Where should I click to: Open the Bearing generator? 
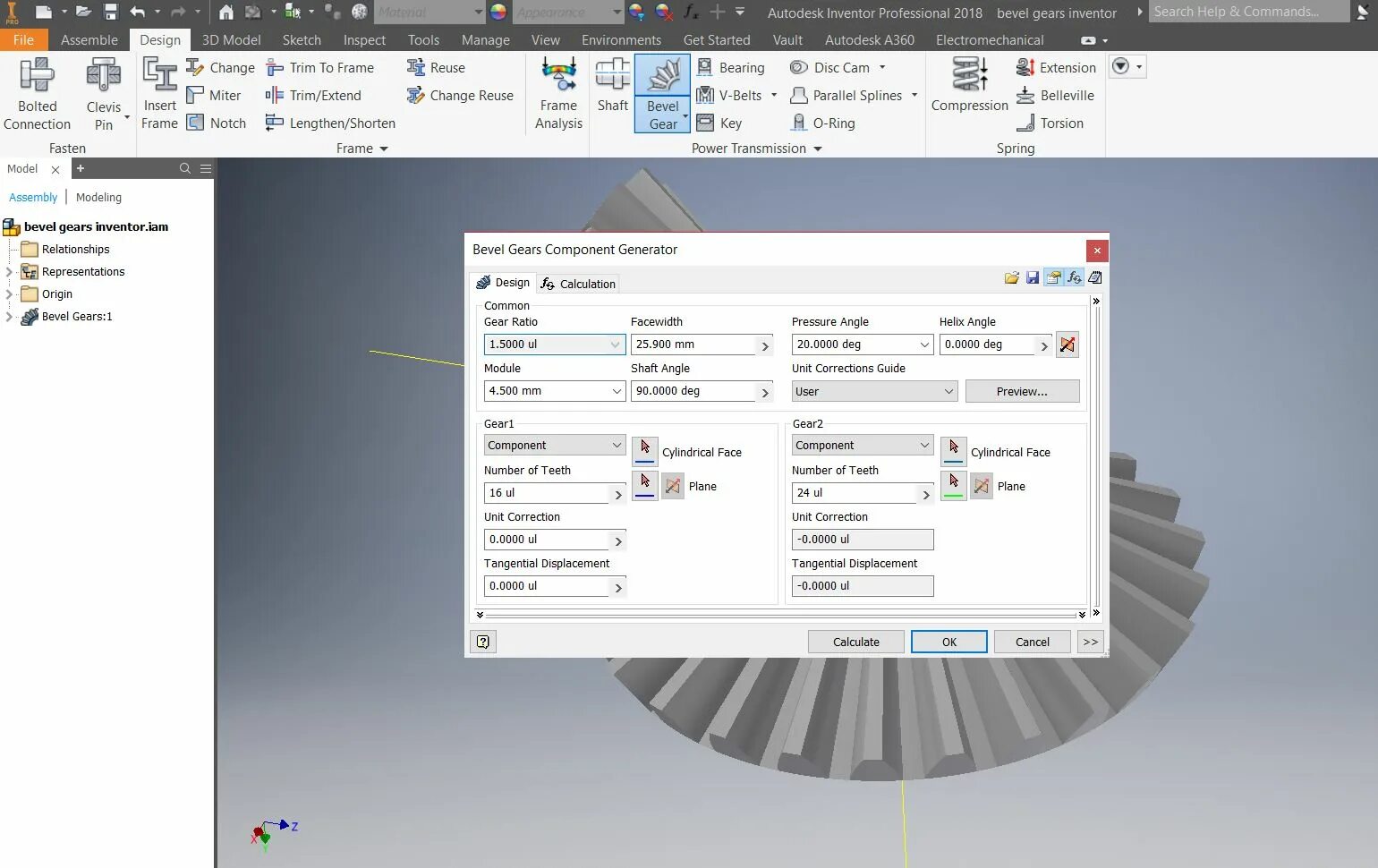[732, 67]
